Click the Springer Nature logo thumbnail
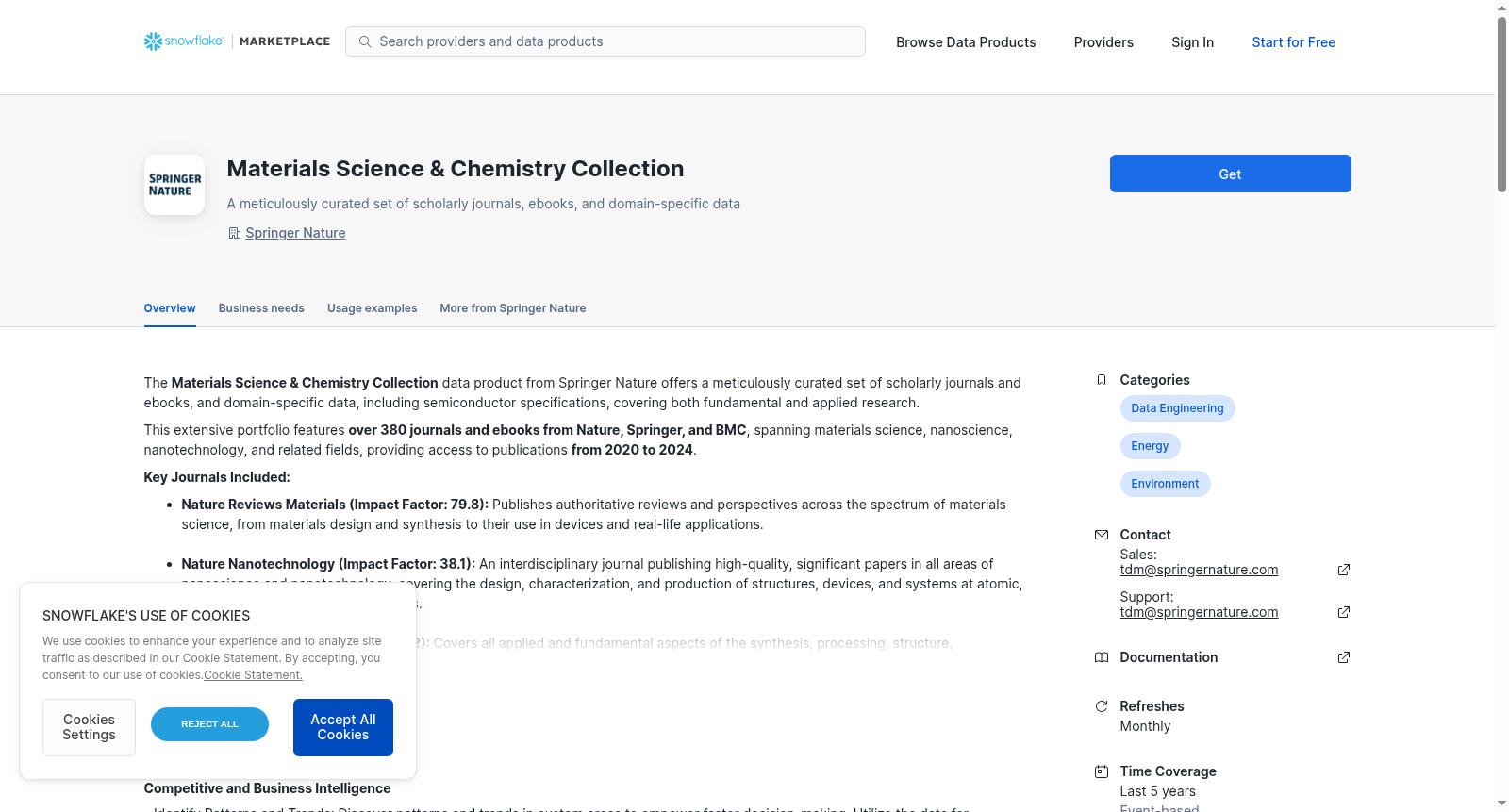 (174, 185)
